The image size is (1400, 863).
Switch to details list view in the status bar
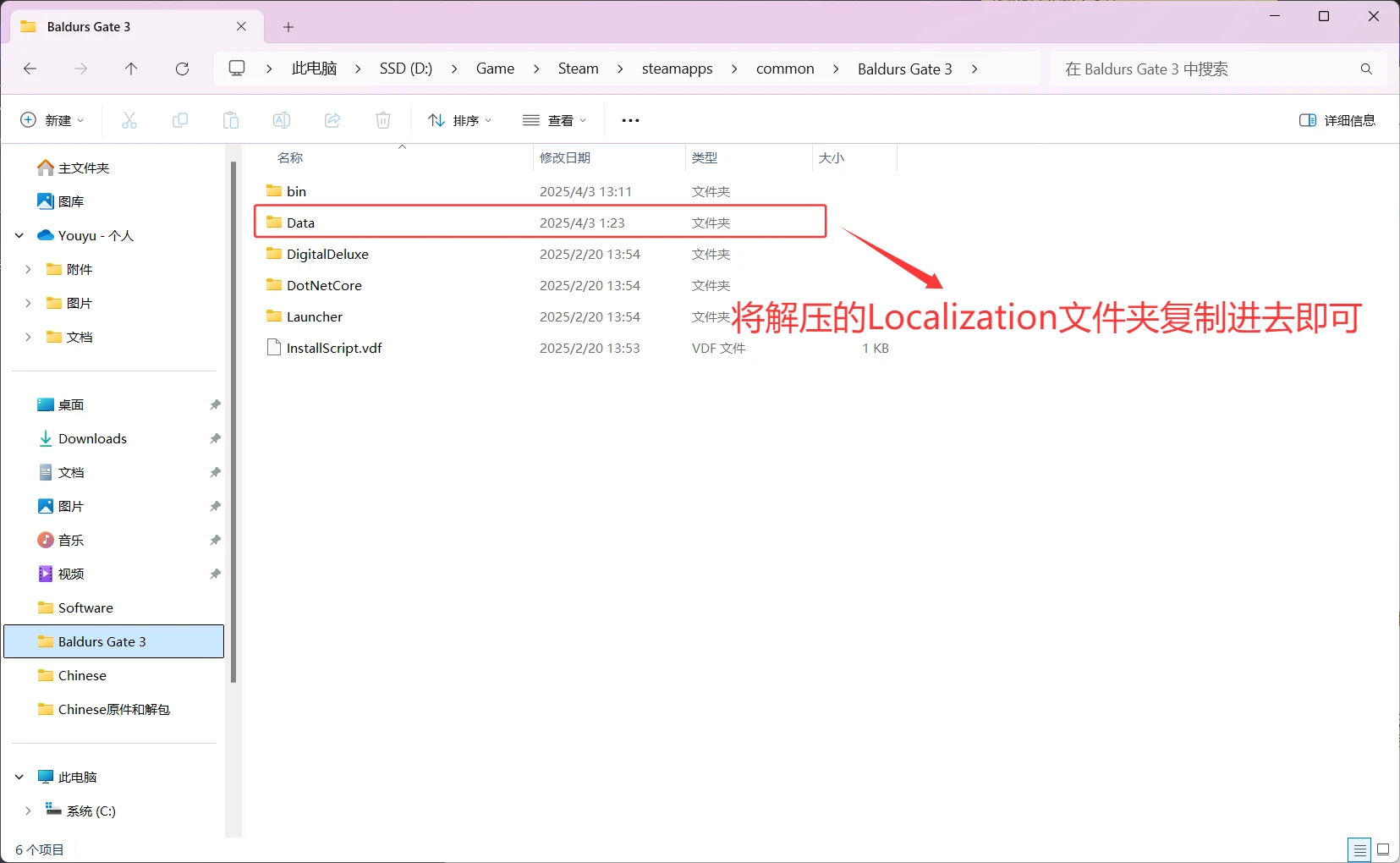(1359, 849)
